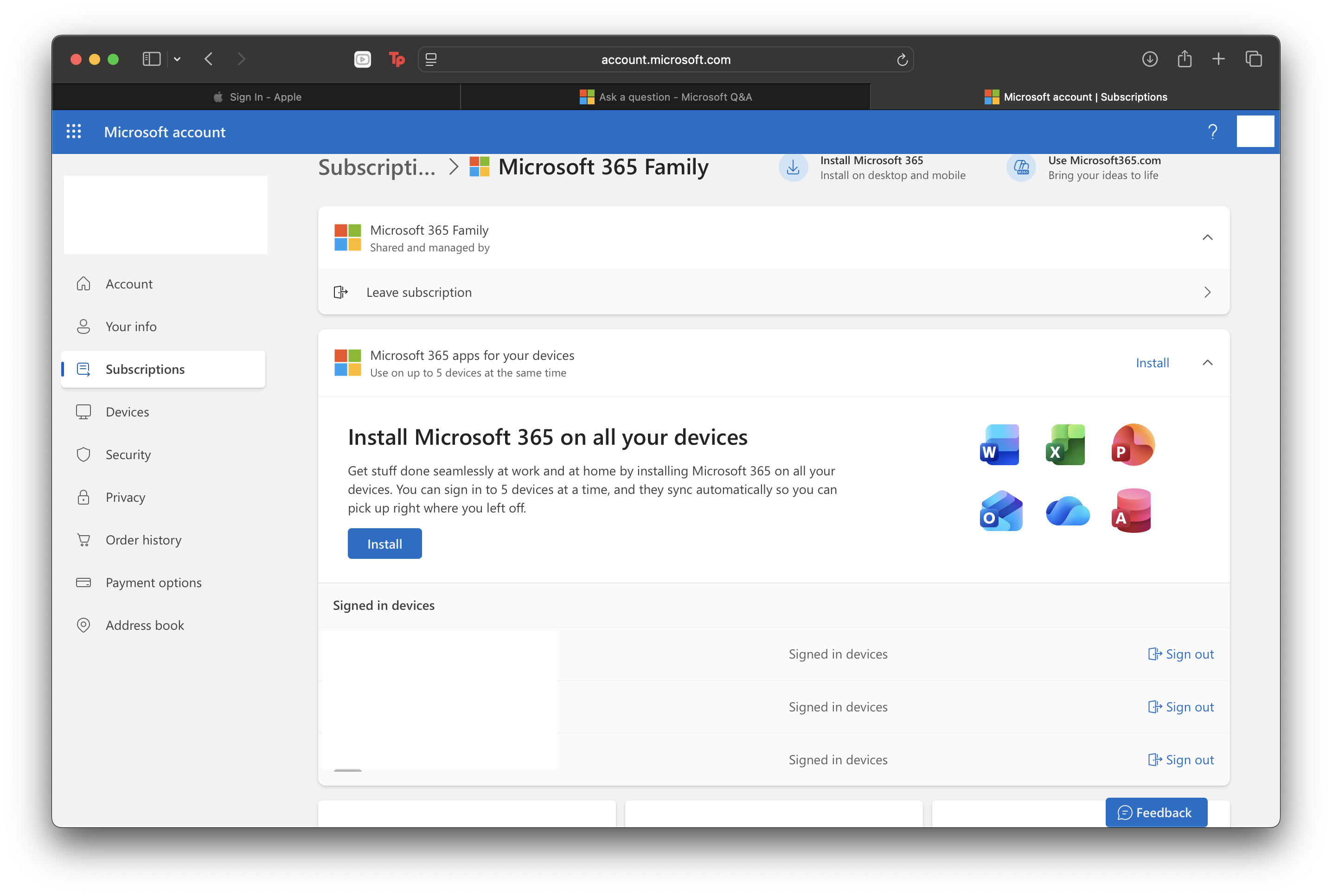Click the account.microsoft.com address field
The width and height of the screenshot is (1332, 896).
[665, 60]
